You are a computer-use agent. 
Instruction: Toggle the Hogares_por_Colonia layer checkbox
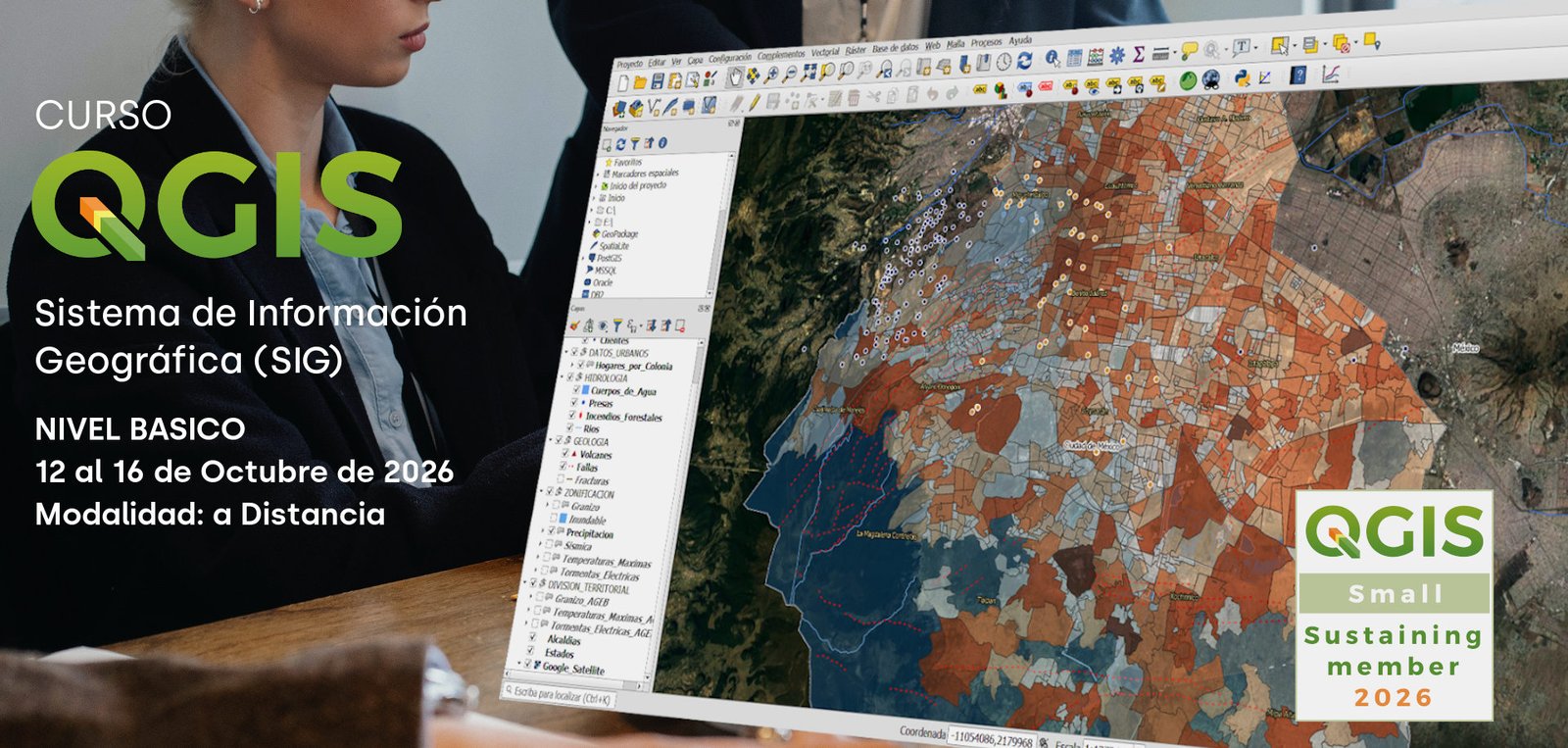pos(581,364)
